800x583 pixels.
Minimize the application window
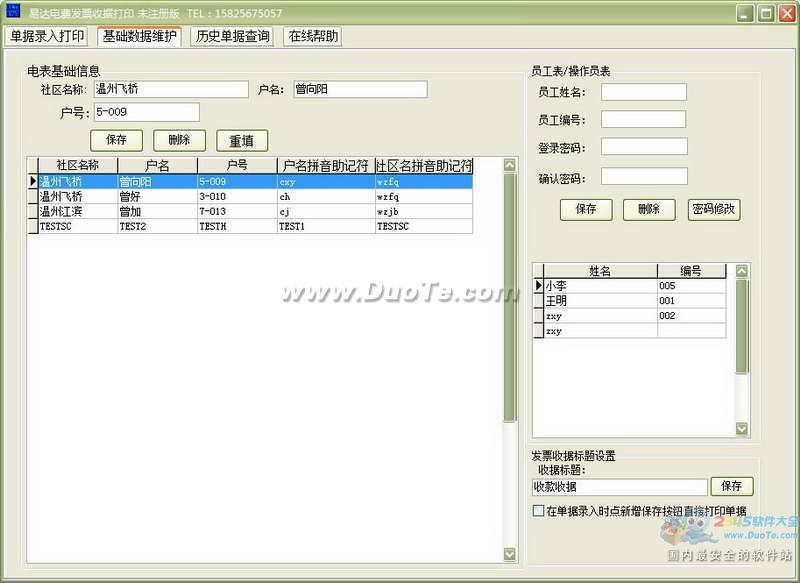[745, 13]
